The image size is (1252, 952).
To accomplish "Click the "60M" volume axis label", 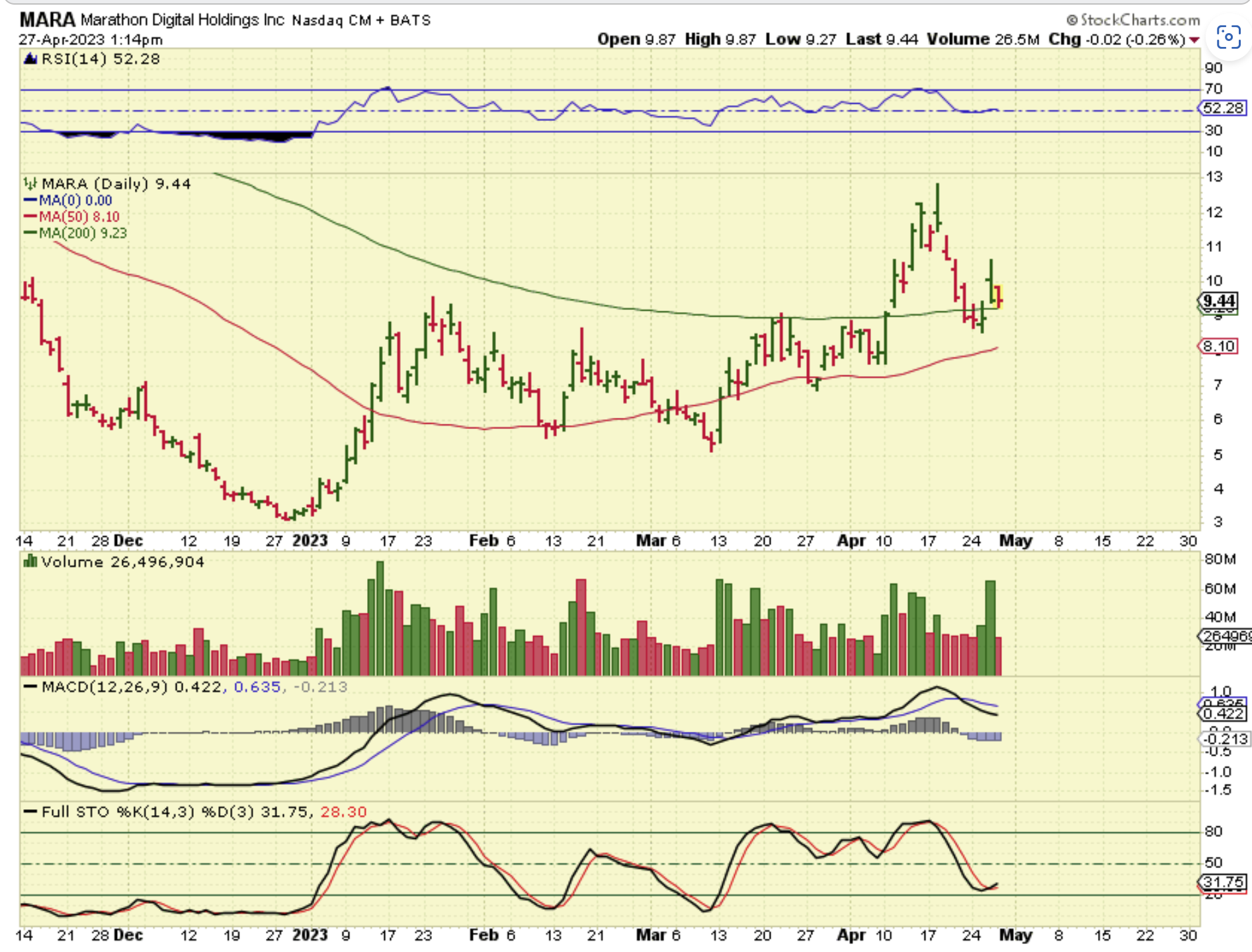I will 1220,588.
